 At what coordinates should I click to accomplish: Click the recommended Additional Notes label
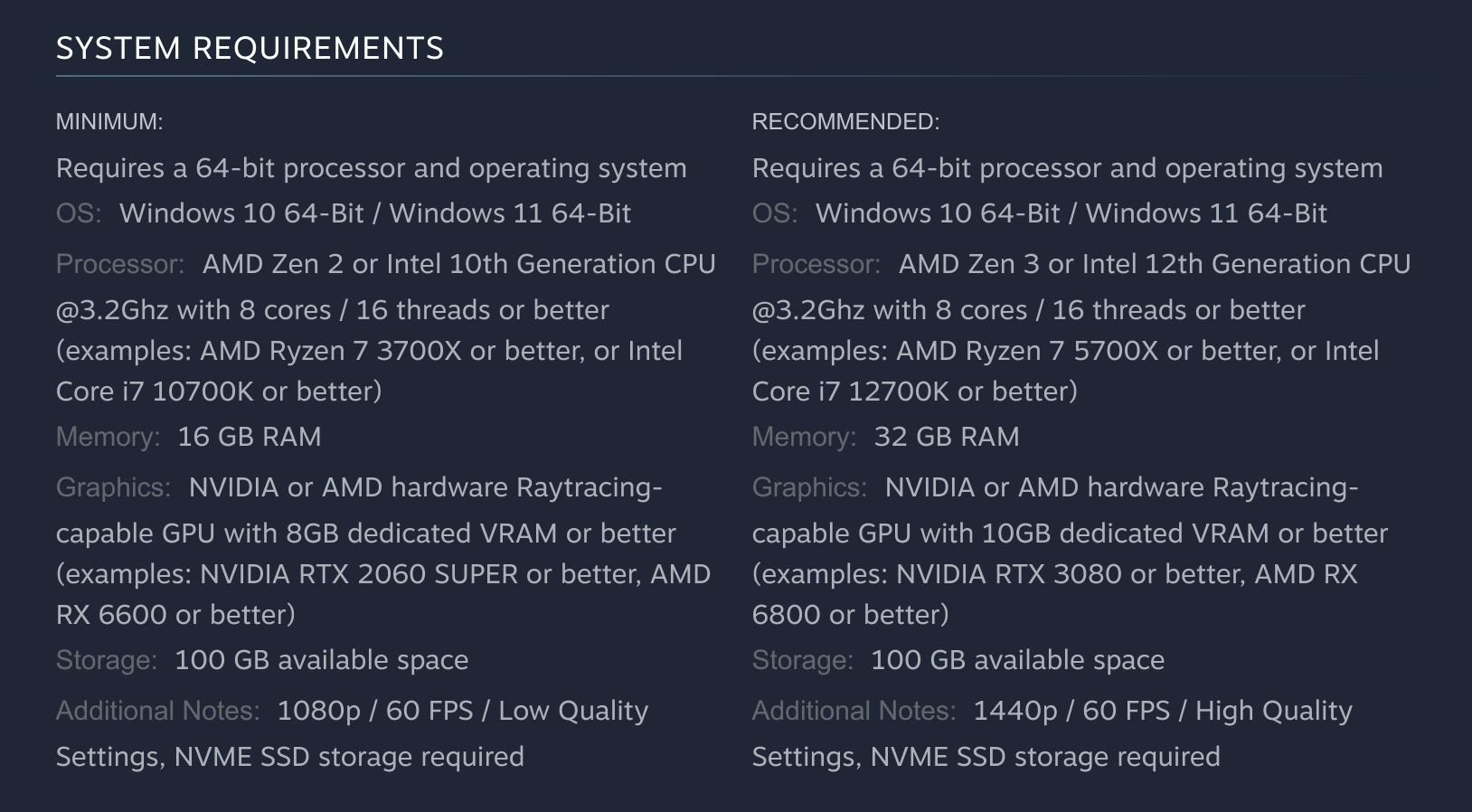click(x=854, y=711)
